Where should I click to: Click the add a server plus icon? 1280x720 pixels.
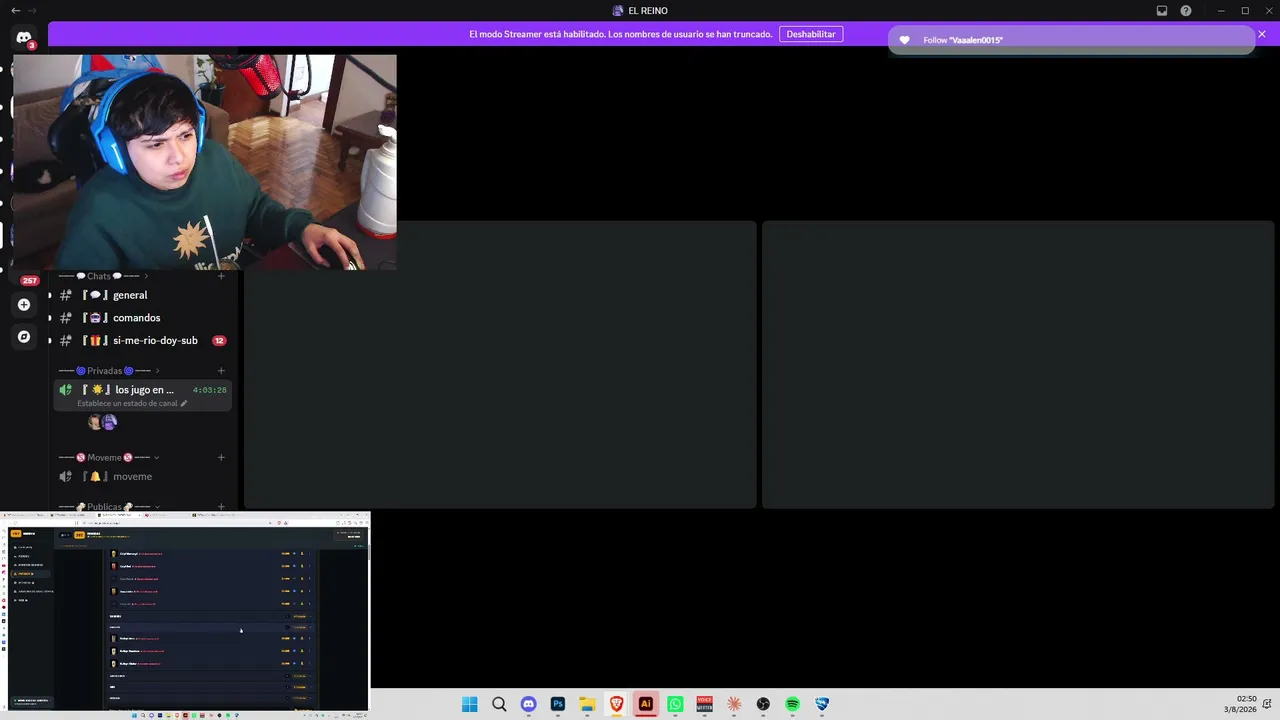point(24,304)
